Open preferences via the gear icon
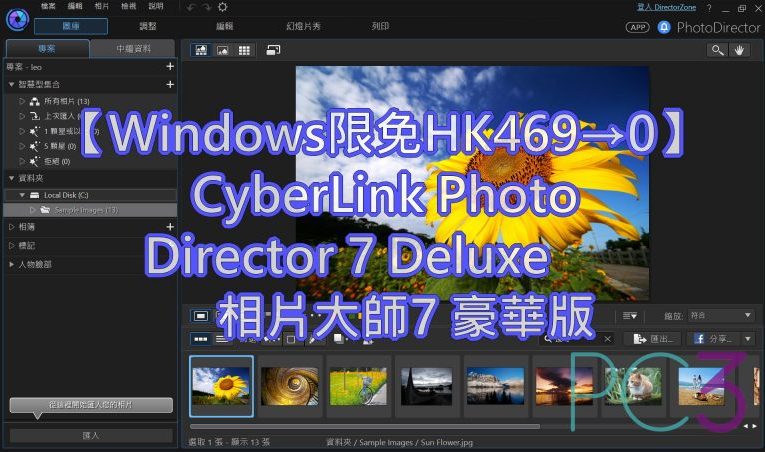This screenshot has width=765, height=452. coord(222,7)
